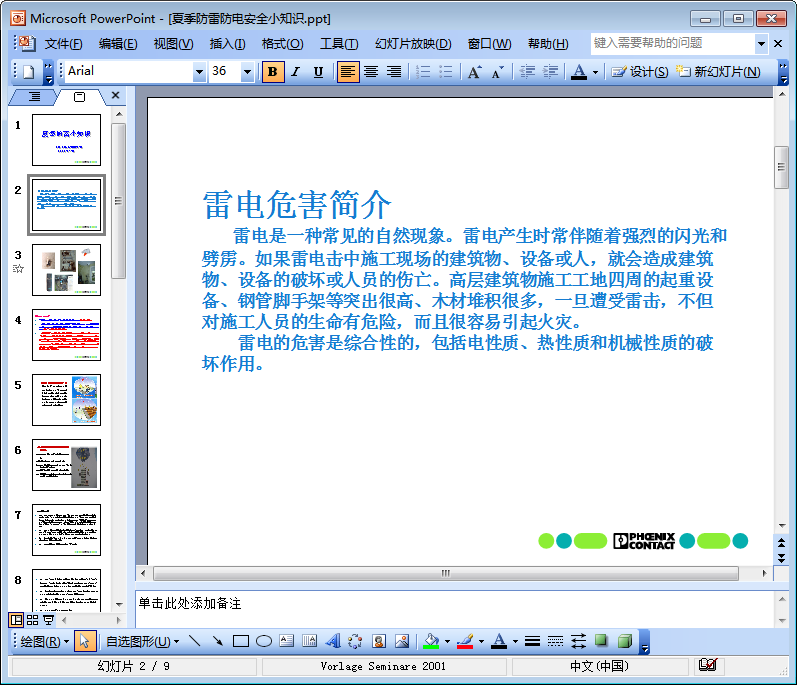Select slide 1 thumbnail
Viewport: 797px width, 685px height.
[67, 140]
